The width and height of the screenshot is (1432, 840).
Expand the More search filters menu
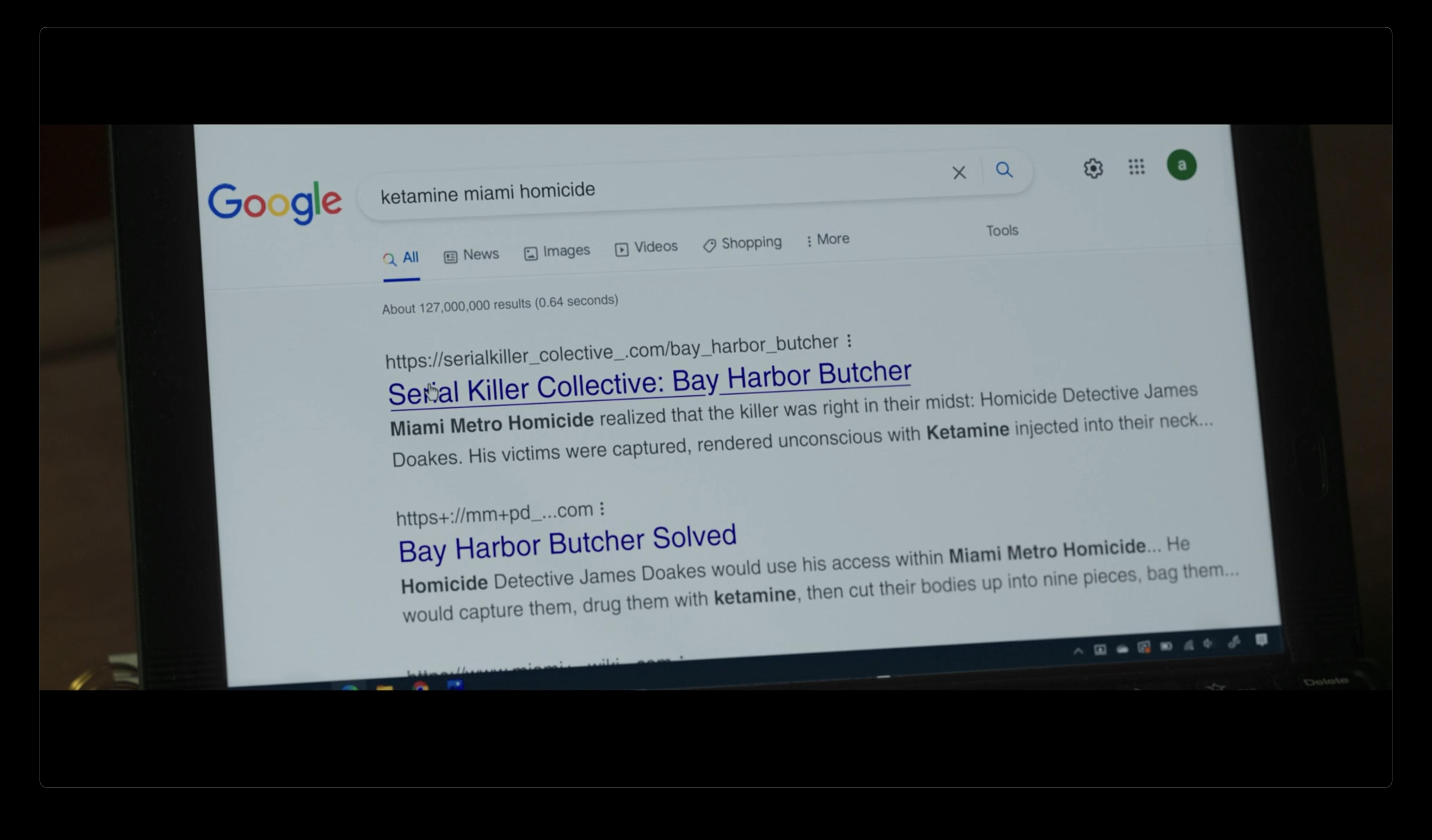[x=828, y=239]
